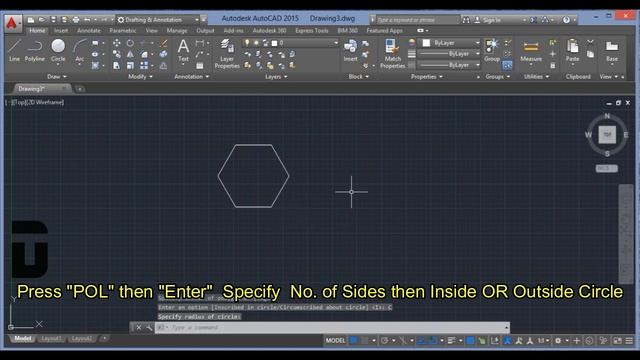The height and width of the screenshot is (360, 640).
Task: Open the Parametric ribbon tab
Action: [x=123, y=31]
